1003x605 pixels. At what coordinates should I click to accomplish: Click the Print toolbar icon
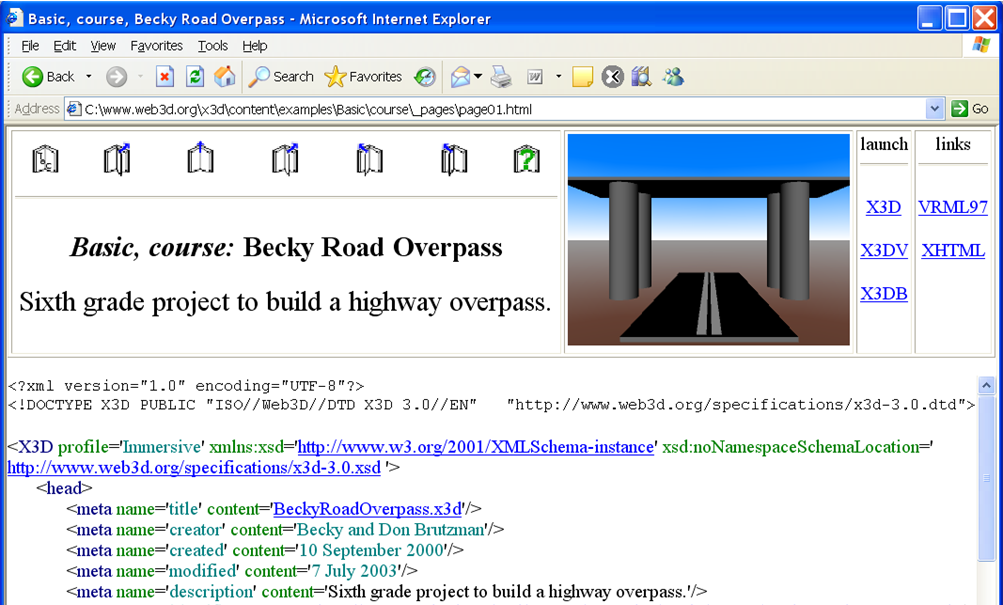pos(501,77)
